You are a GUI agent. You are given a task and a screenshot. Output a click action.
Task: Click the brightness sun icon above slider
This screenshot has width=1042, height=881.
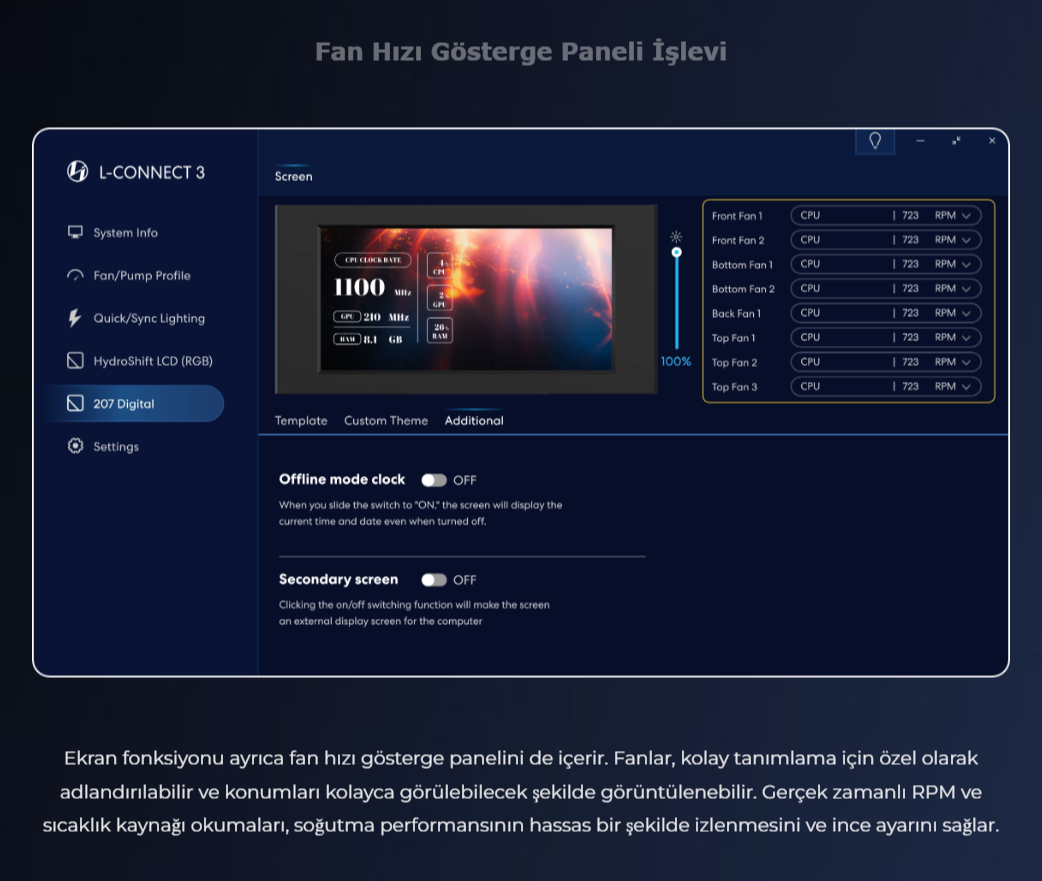tap(676, 237)
